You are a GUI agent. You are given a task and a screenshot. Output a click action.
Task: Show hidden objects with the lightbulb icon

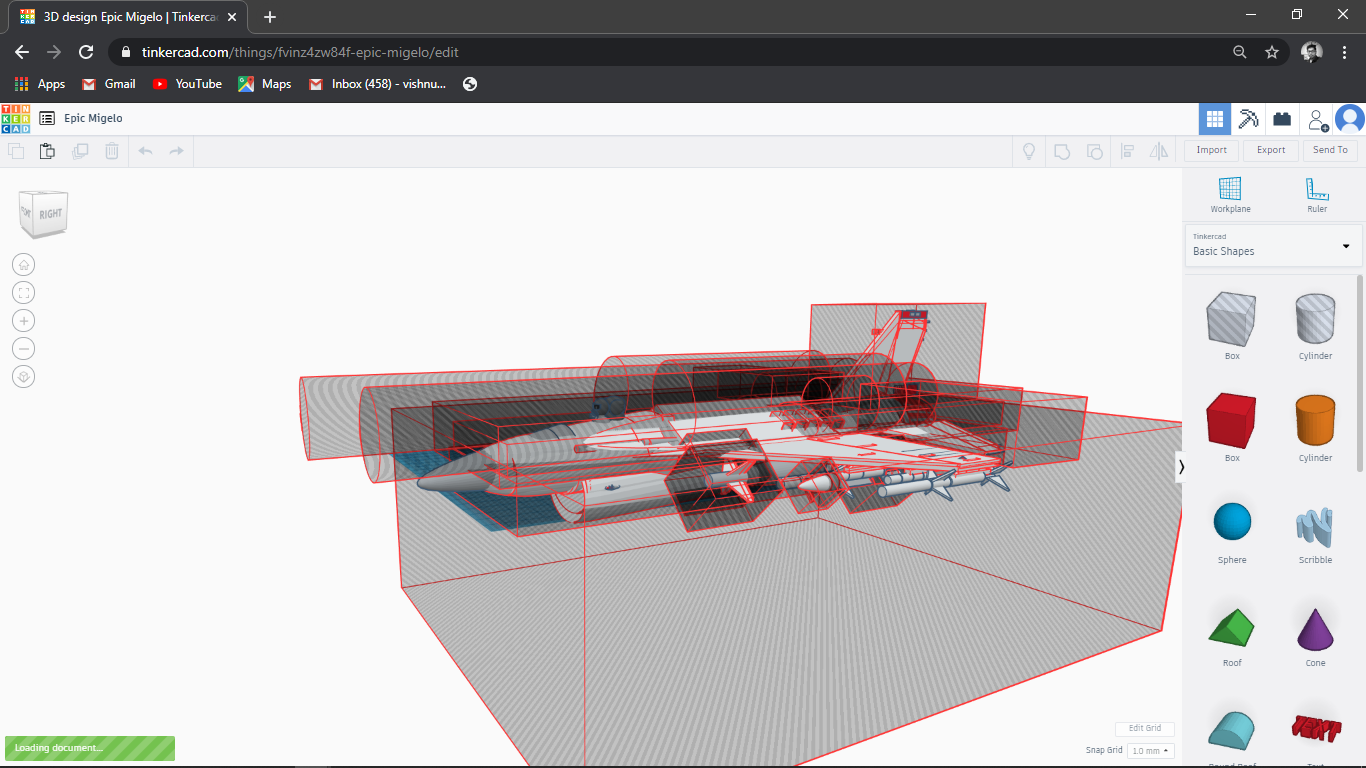1028,151
